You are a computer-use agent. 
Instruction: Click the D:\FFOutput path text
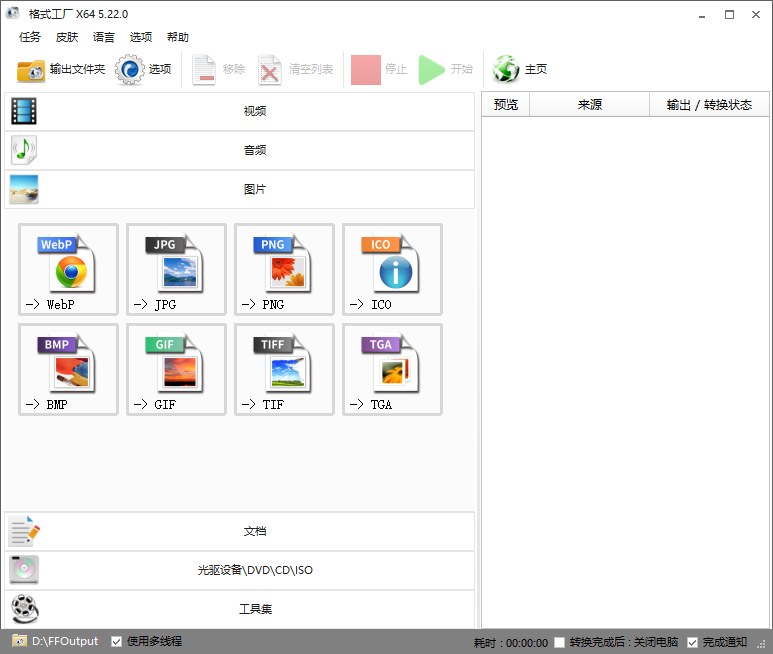[x=65, y=641]
